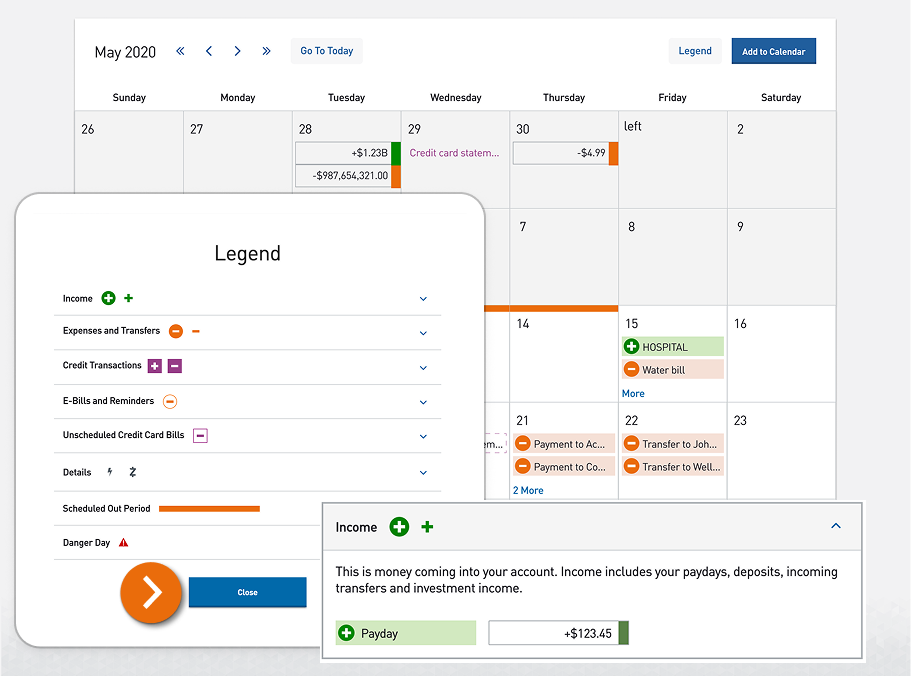Click the orange circular next arrow button
The image size is (911, 676).
pyautogui.click(x=151, y=592)
